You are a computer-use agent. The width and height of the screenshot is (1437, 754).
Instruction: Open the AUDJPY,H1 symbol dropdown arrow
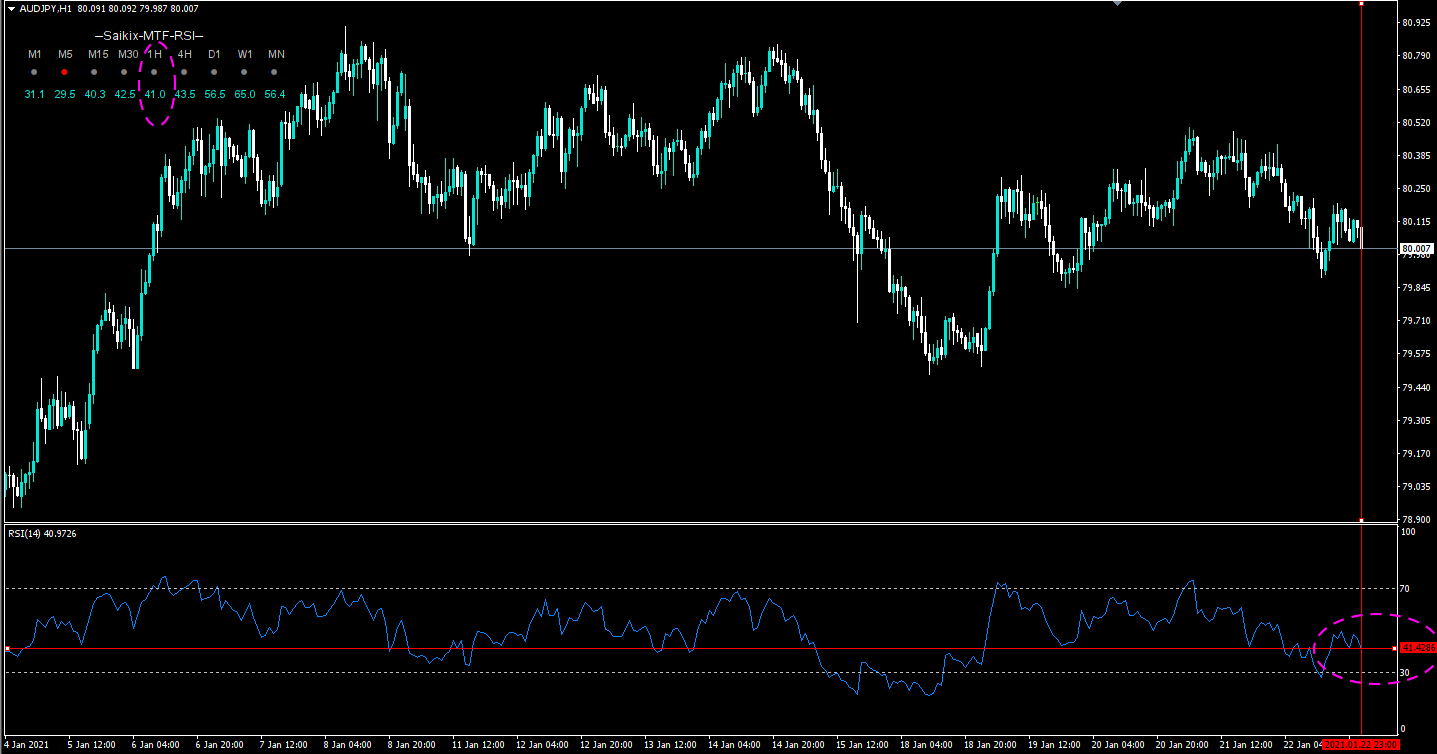[11, 8]
